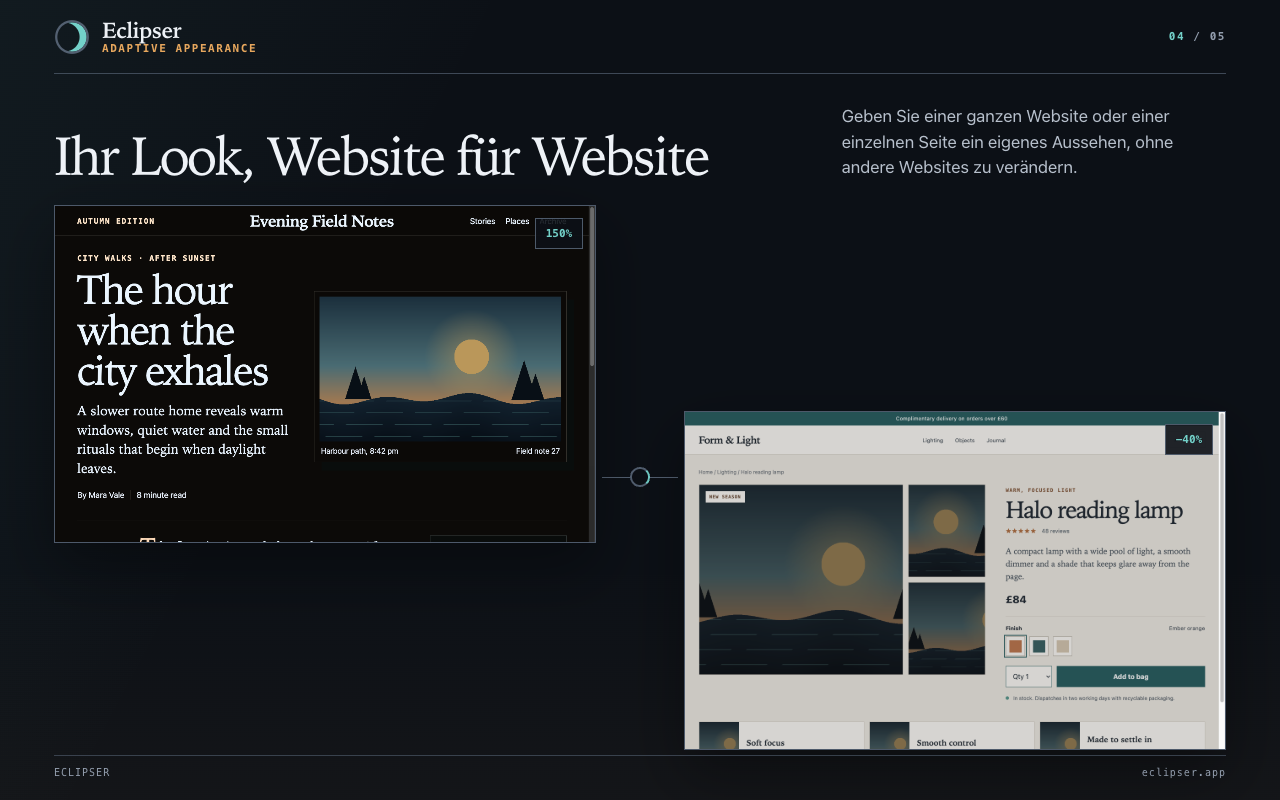Click the eclipser.app footer link
The width and height of the screenshot is (1280, 800).
pos(1183,772)
